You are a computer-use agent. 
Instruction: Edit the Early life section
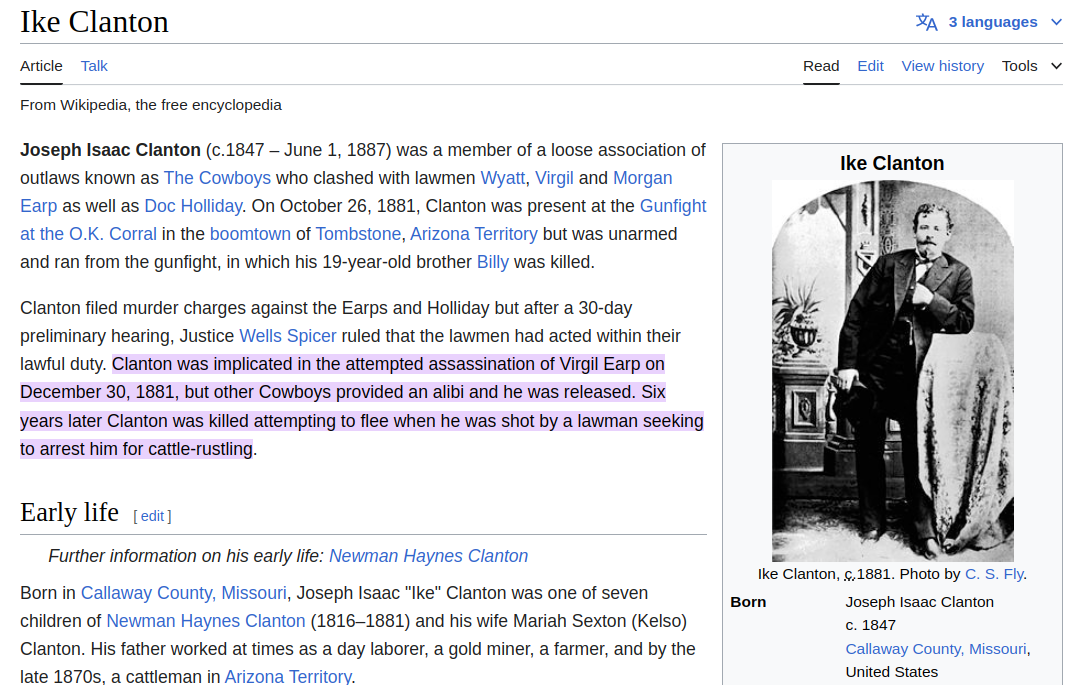[x=152, y=516]
